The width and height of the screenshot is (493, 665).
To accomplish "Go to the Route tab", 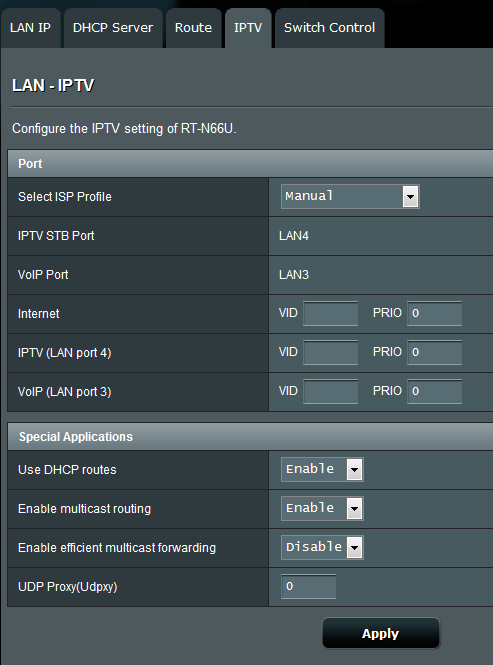I will pyautogui.click(x=193, y=28).
